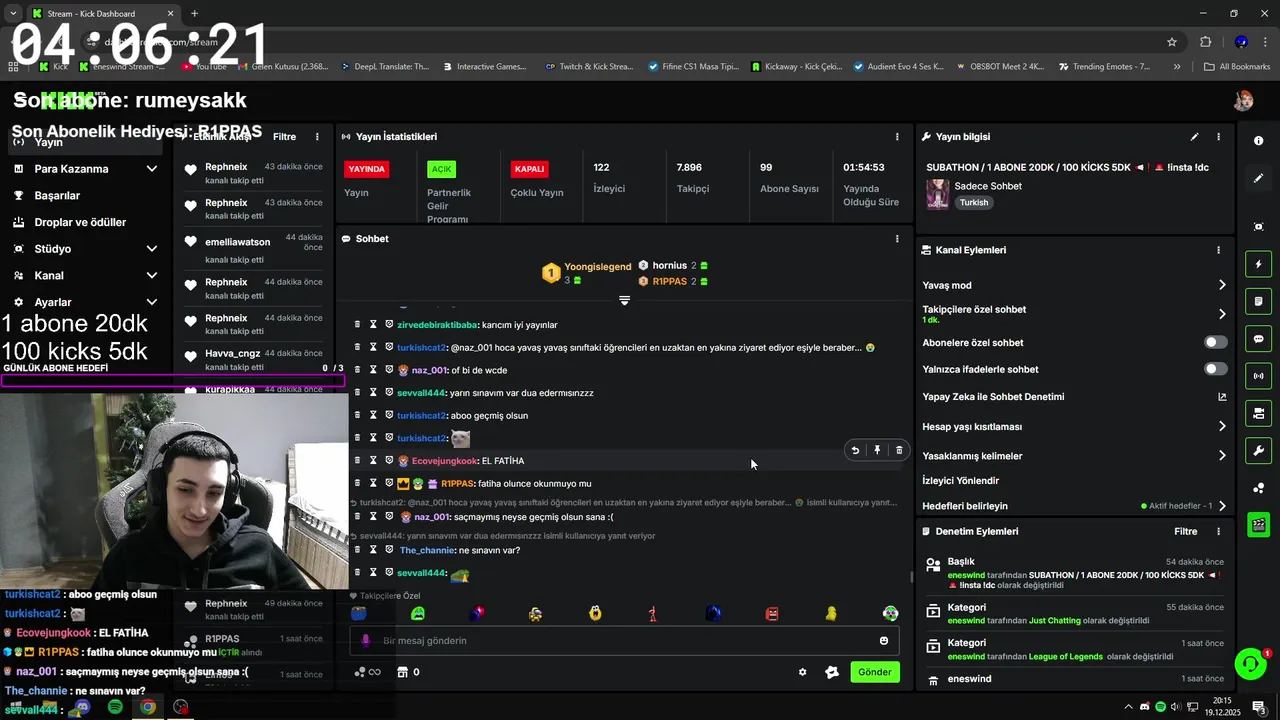
Task: Click chat scrollbar handle
Action: tap(911, 577)
